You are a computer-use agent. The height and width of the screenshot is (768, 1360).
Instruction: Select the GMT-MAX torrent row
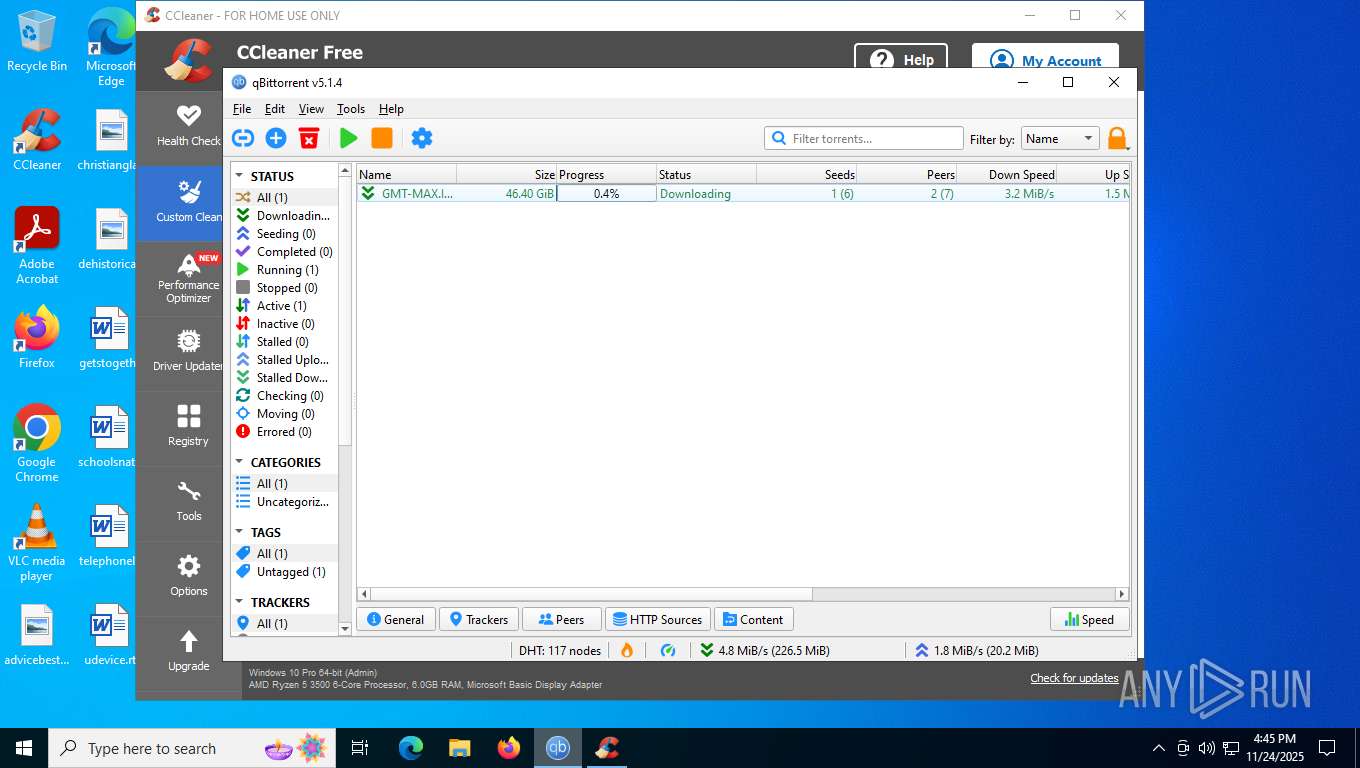click(742, 194)
